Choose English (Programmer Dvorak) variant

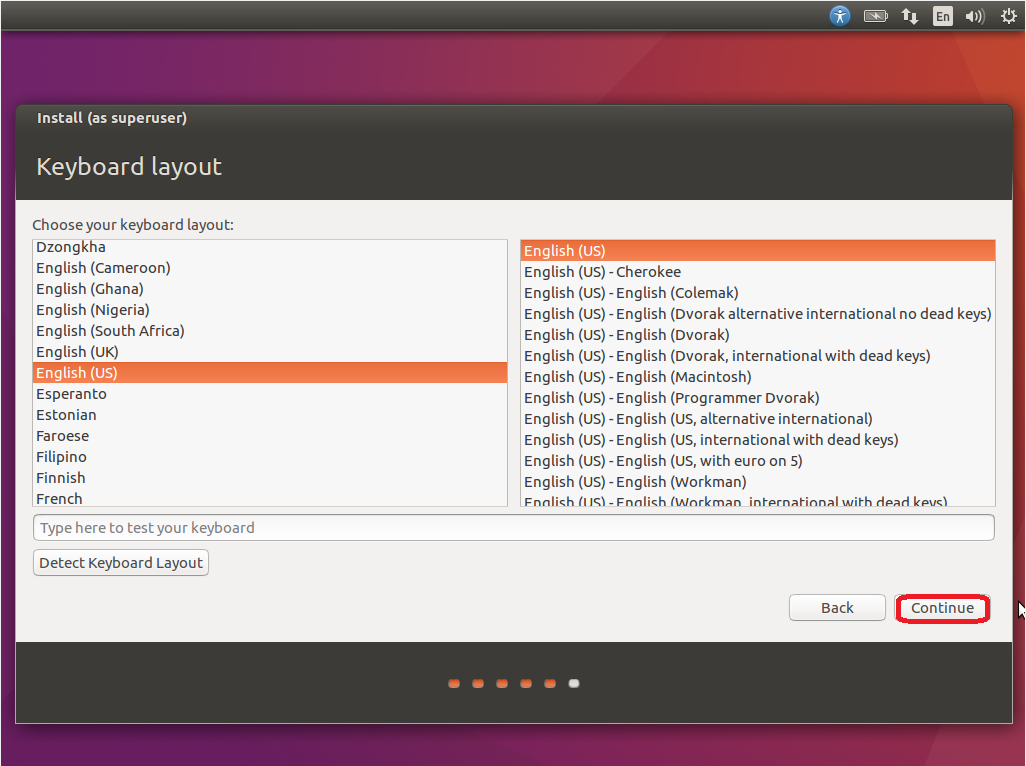671,398
